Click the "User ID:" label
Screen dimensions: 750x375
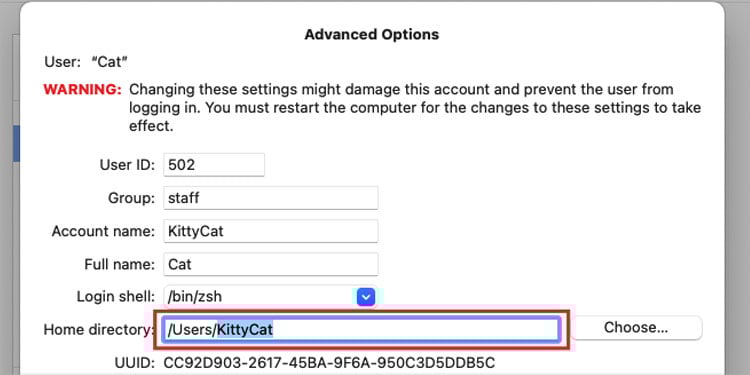tap(127, 165)
